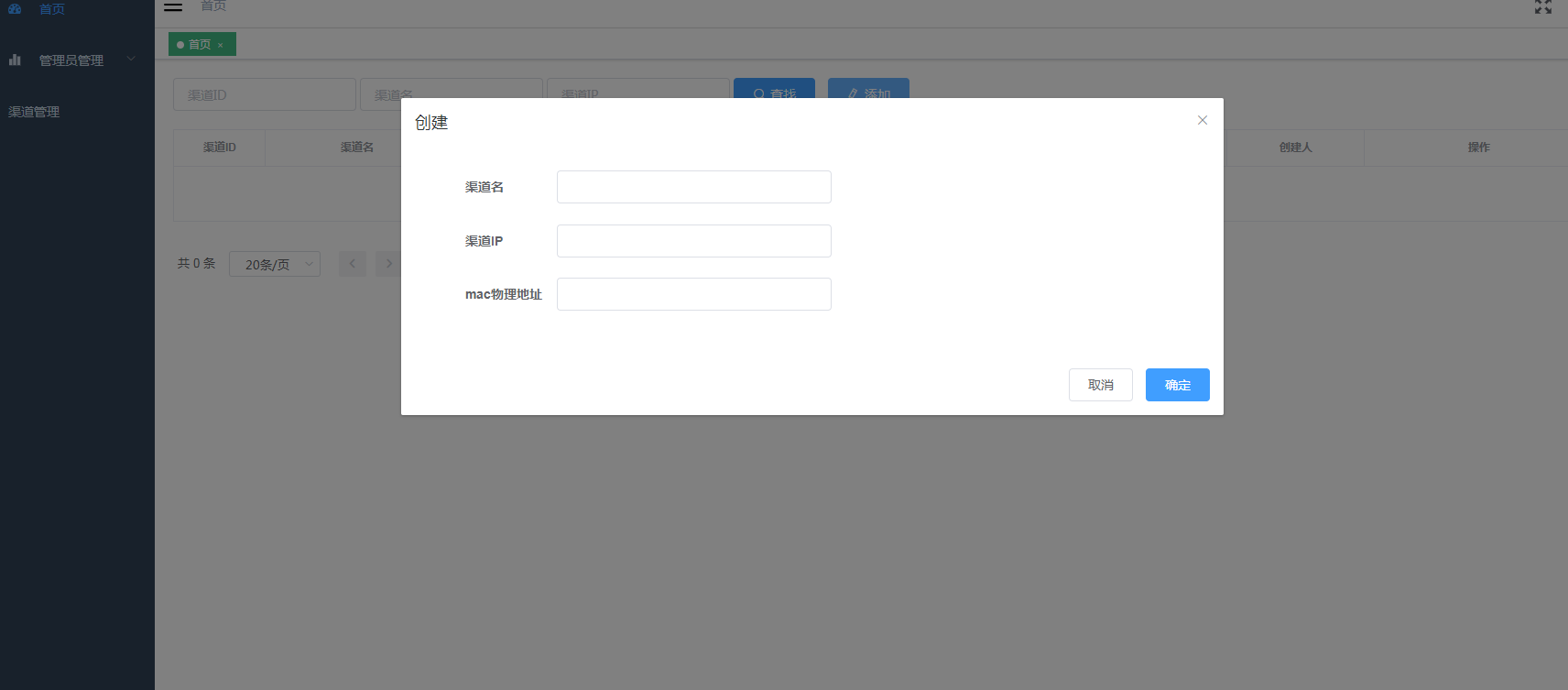Open 渠道管理 in the sidebar
Viewport: 1568px width, 690px height.
[35, 112]
